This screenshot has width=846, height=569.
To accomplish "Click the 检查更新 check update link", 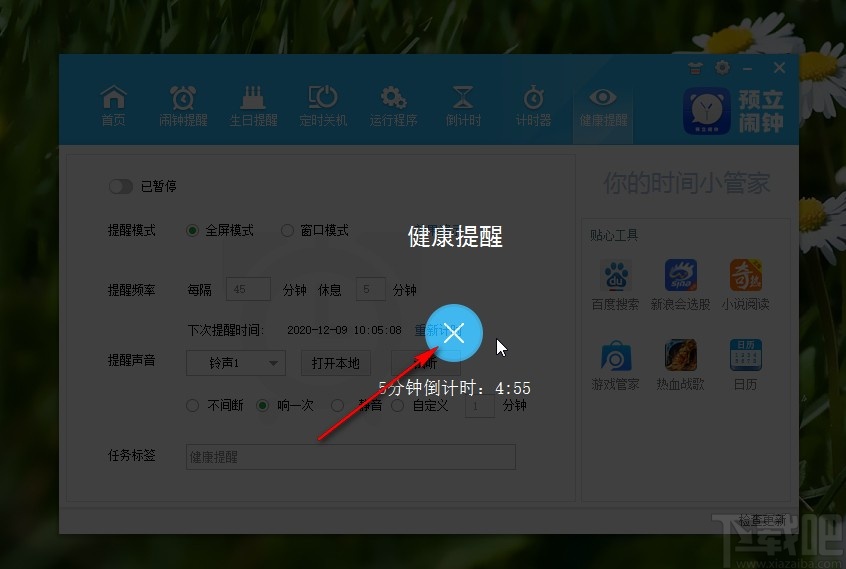I will pyautogui.click(x=762, y=520).
